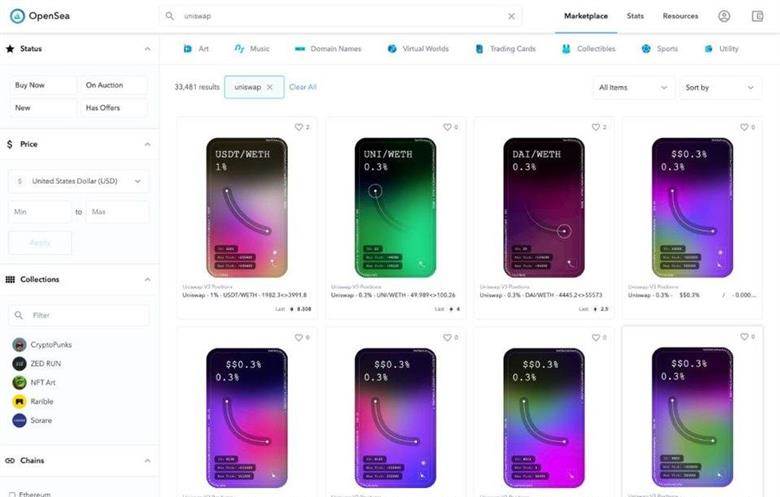Open the Sort by dropdown
Screen dimensions: 780x497
[720, 88]
